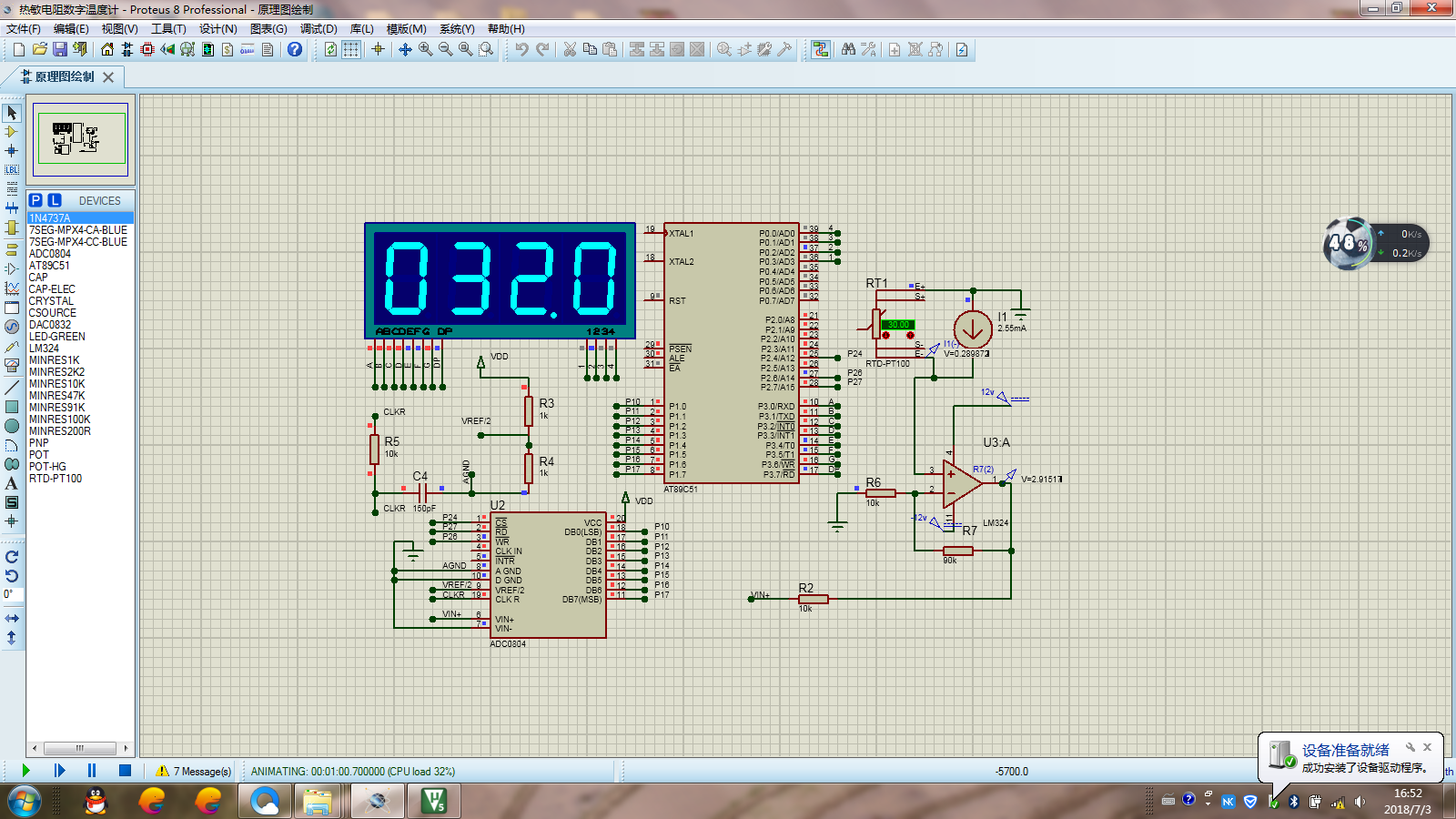The image size is (1456, 819).
Task: Open project with the folder icon
Action: pyautogui.click(x=39, y=49)
